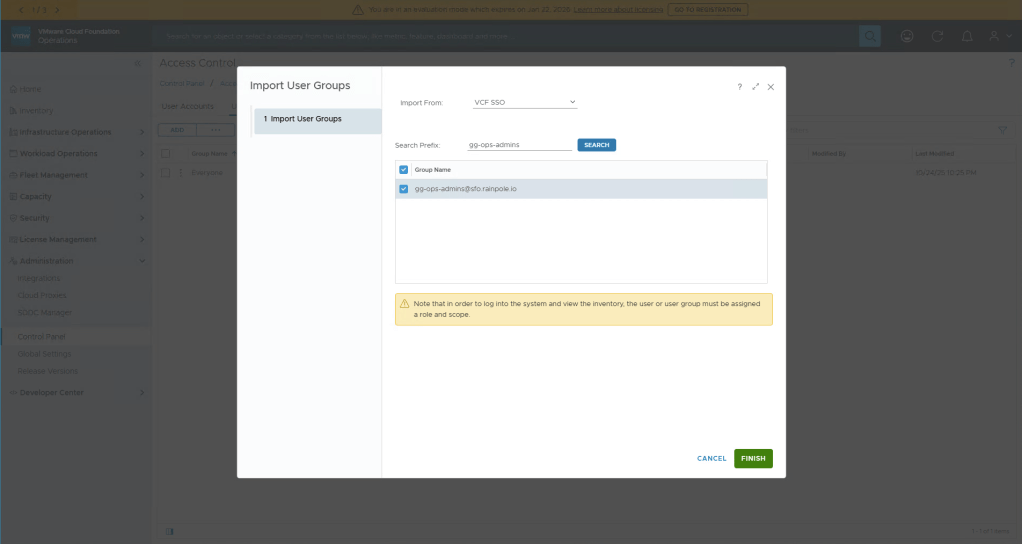Cancel the Import User Groups dialog
The width and height of the screenshot is (1022, 544).
tap(711, 458)
